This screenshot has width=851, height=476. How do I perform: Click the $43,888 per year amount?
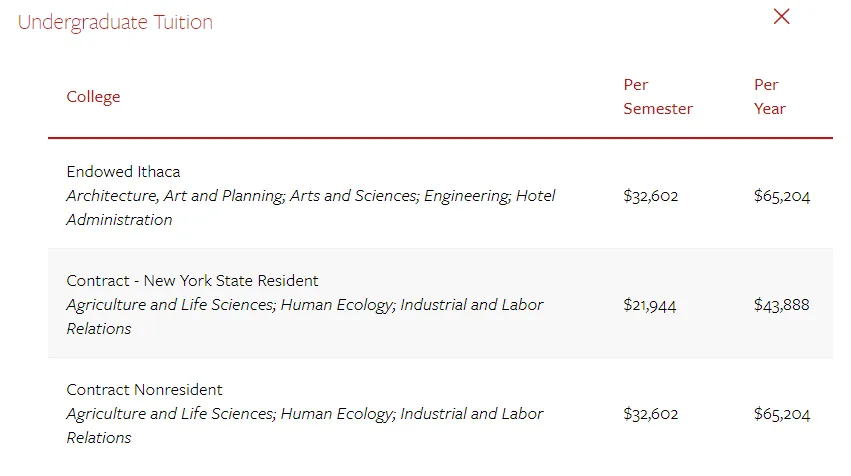[781, 305]
